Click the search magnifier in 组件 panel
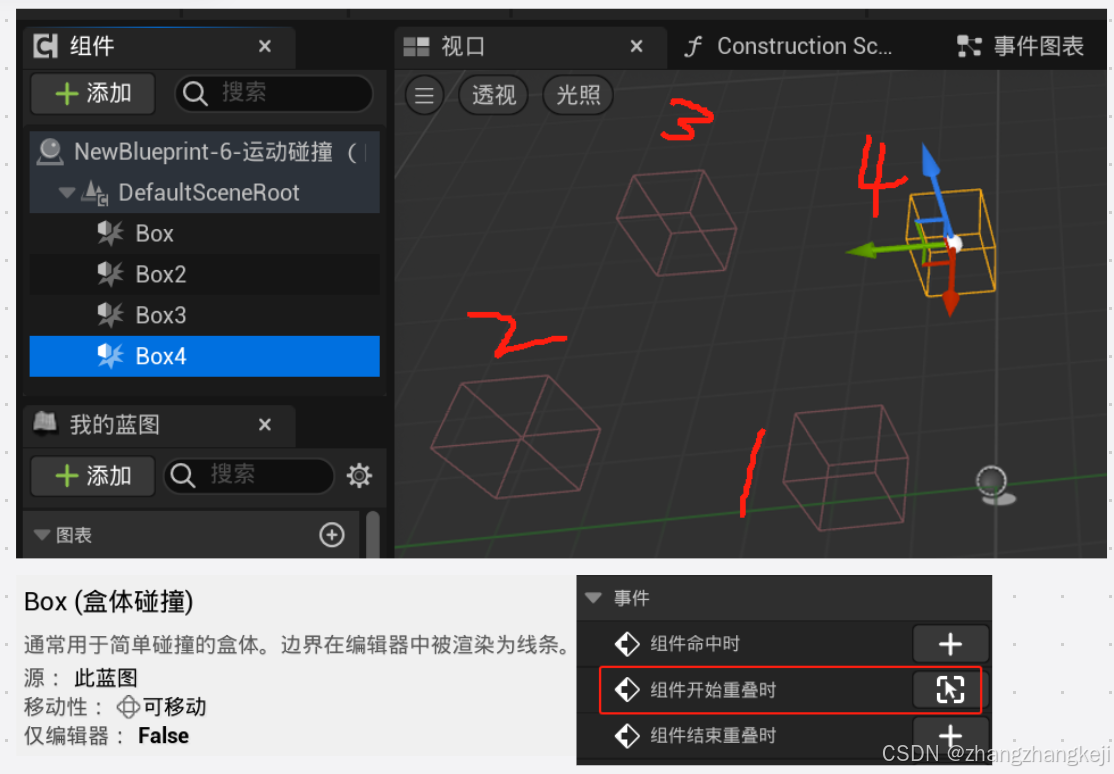Screen dimensions: 1114x774 click(194, 93)
